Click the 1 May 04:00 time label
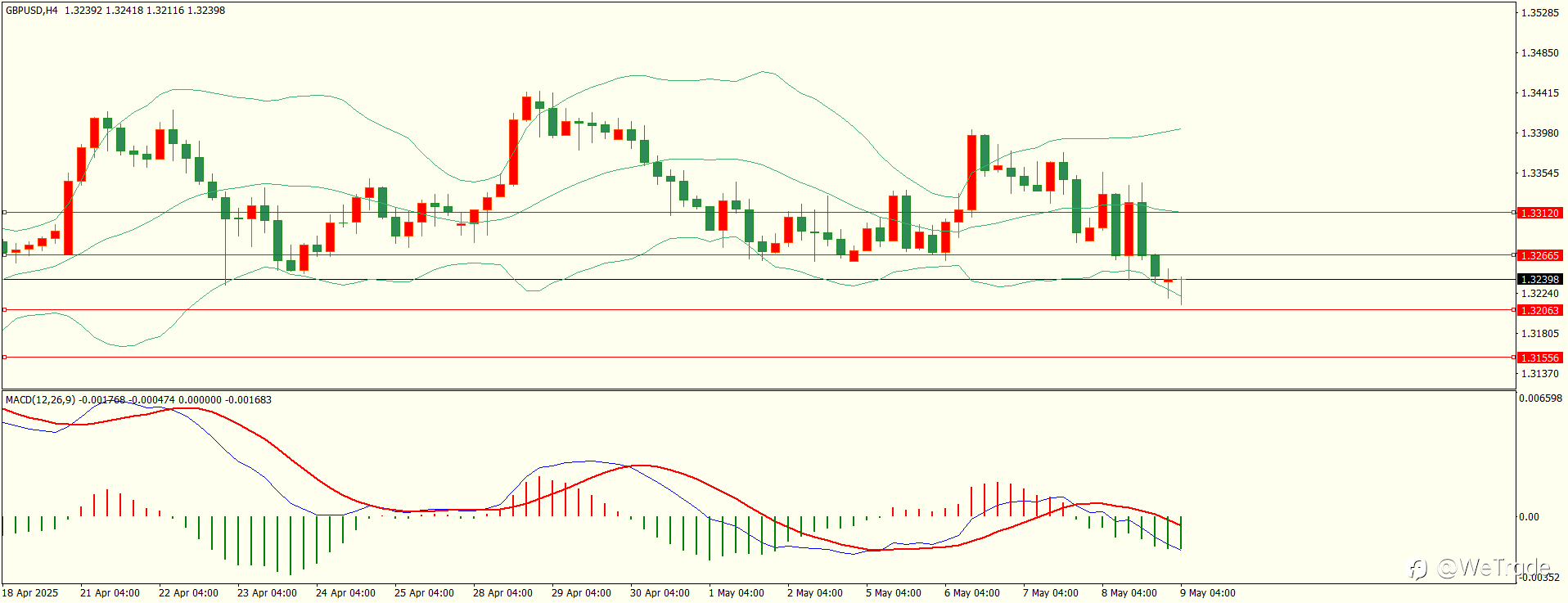The image size is (1568, 603). pos(737,592)
